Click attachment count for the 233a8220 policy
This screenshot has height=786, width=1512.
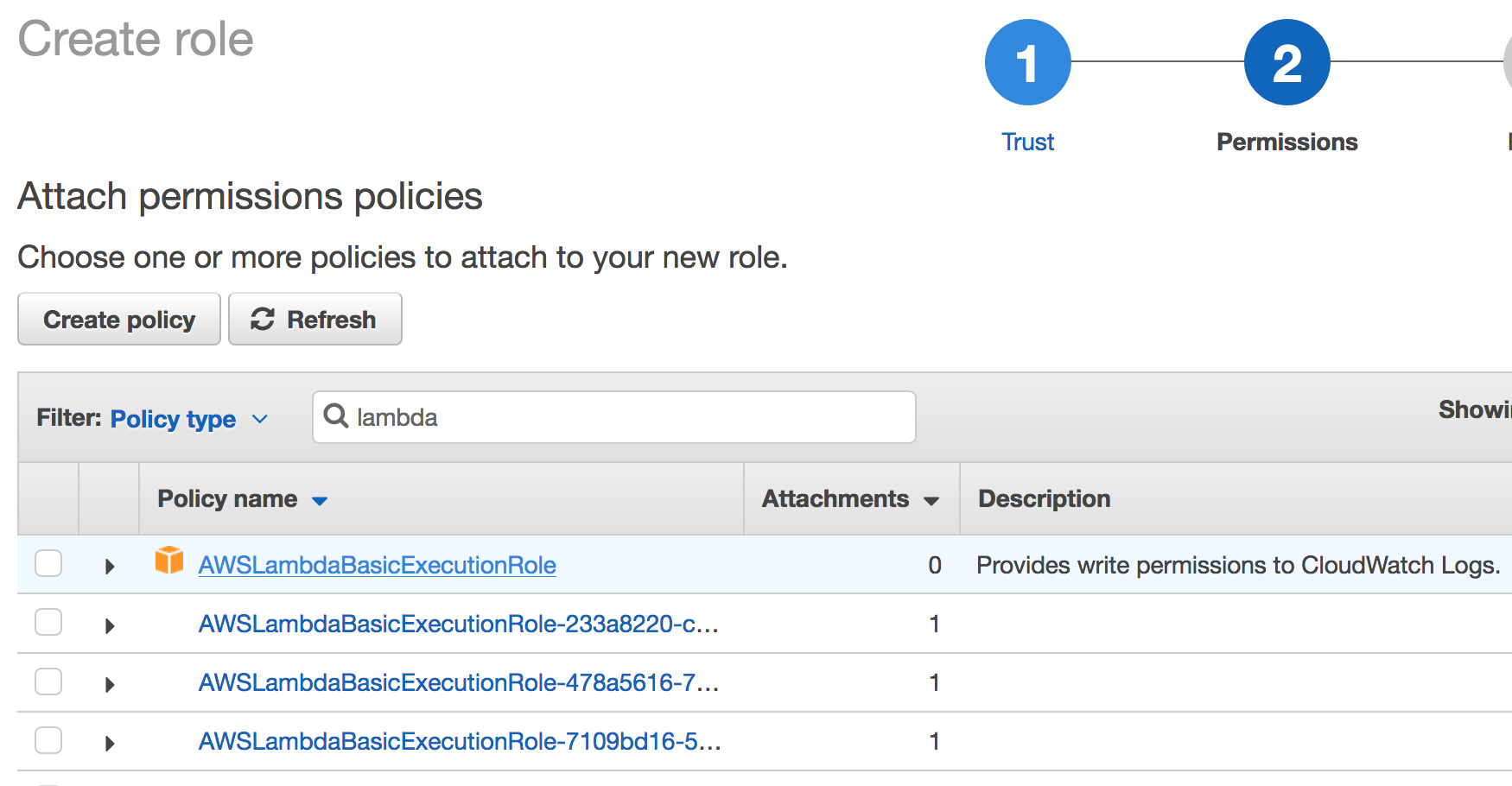(x=934, y=624)
